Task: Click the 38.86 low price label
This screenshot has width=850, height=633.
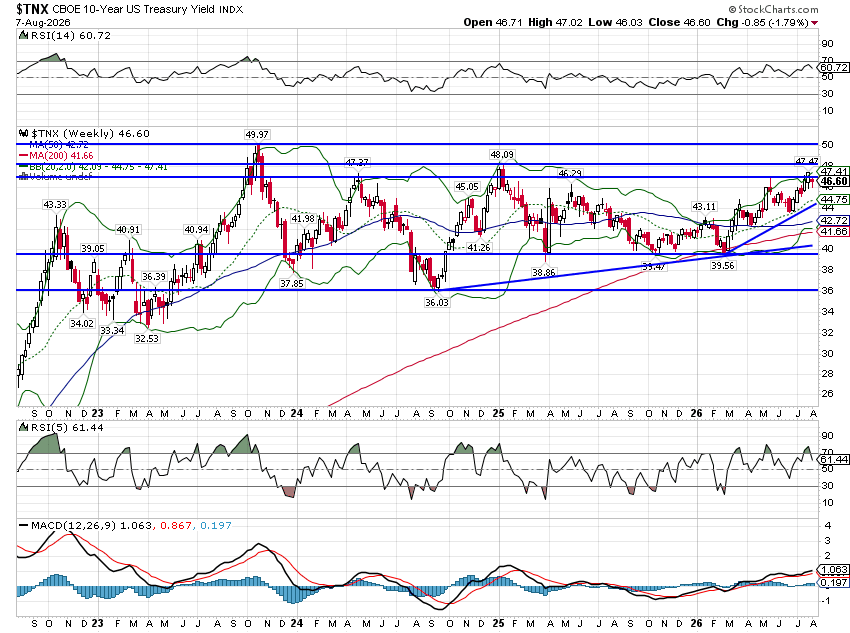Action: click(543, 273)
